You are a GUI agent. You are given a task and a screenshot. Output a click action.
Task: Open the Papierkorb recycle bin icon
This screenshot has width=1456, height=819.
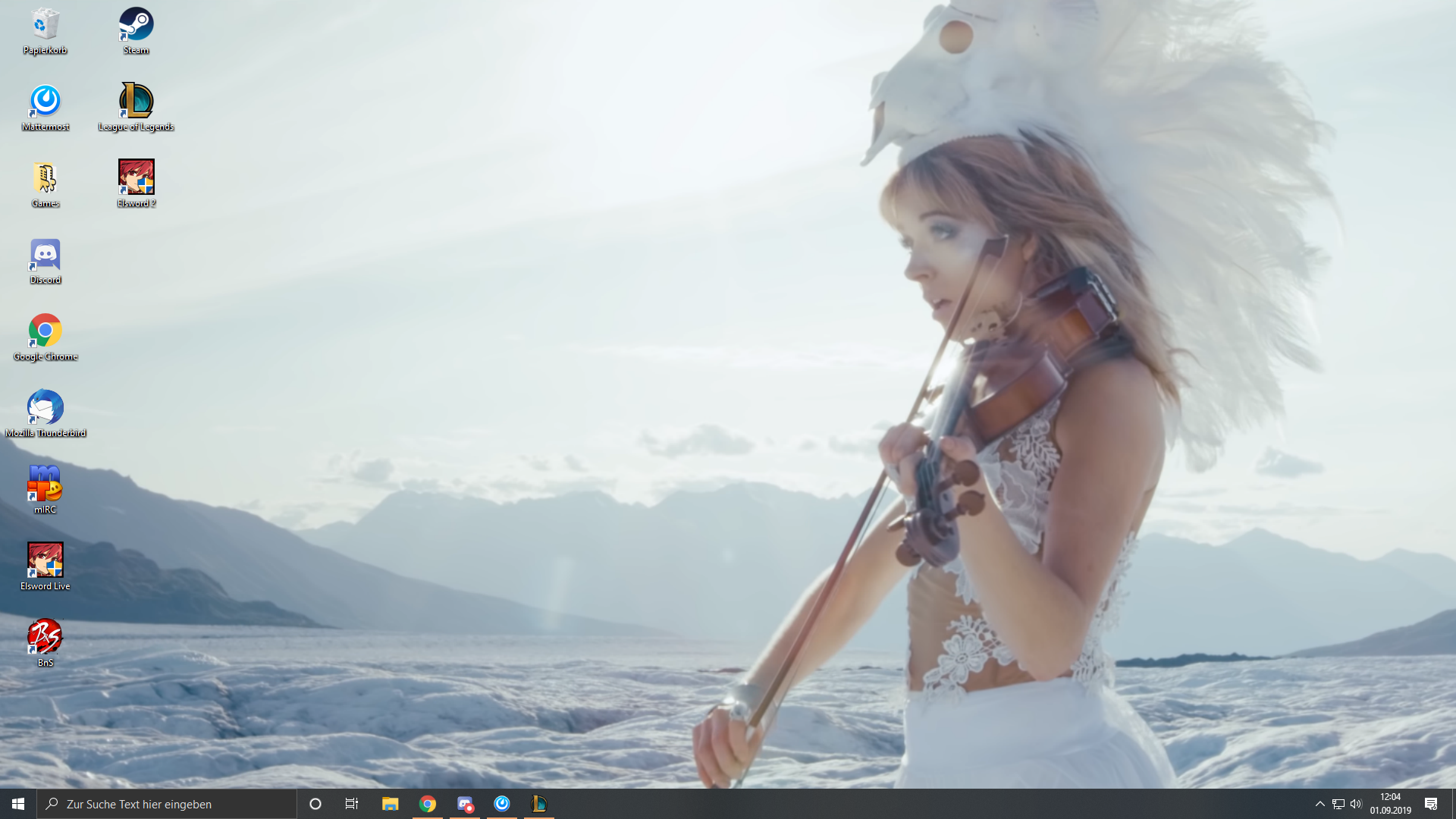click(45, 26)
